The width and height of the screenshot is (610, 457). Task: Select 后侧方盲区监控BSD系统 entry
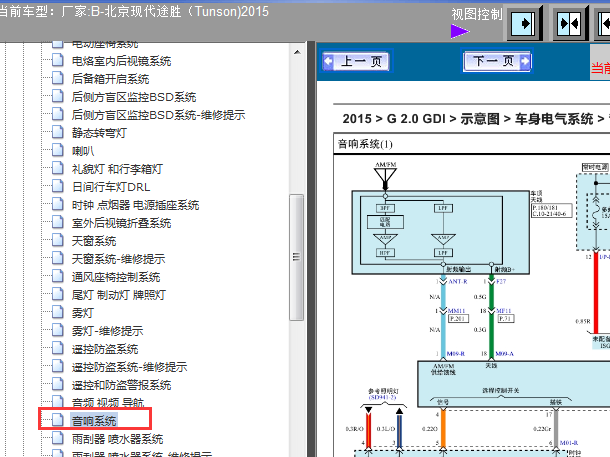coord(134,97)
